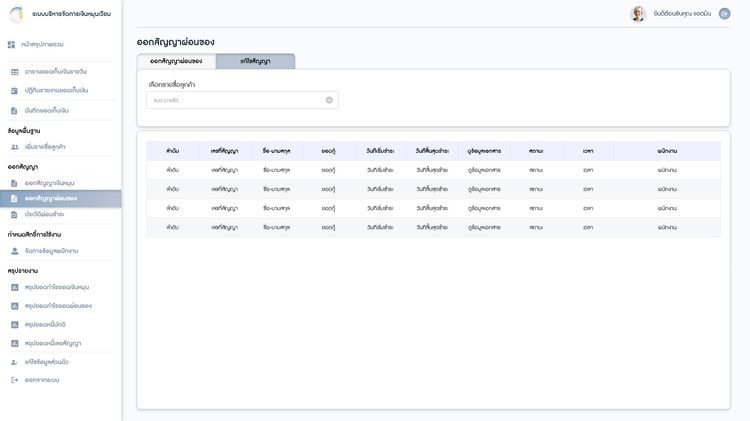Click the document icon for ออกสัญญาเงินหมุน
The height and width of the screenshot is (421, 750).
pyautogui.click(x=14, y=184)
